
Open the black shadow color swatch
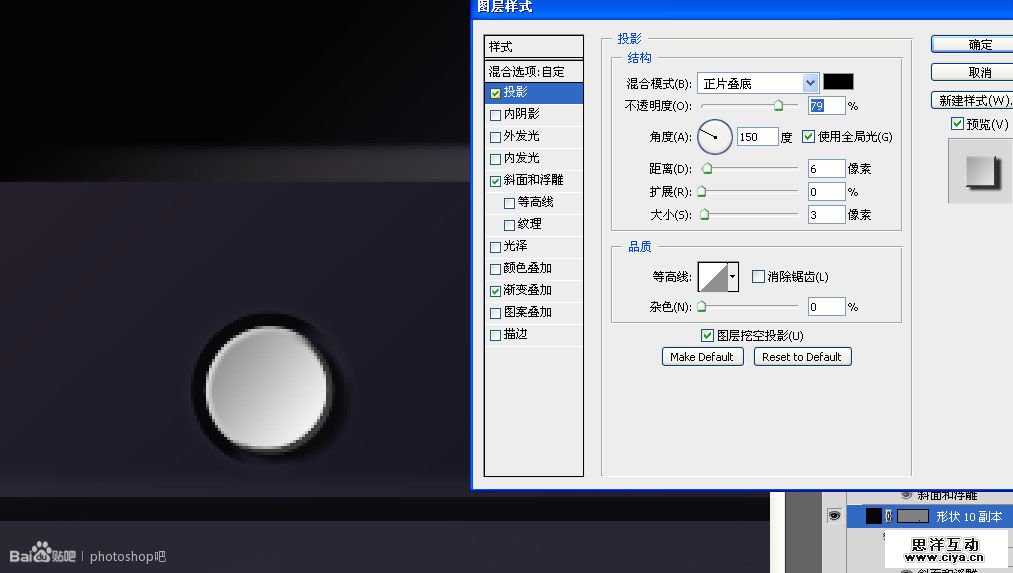tap(838, 82)
